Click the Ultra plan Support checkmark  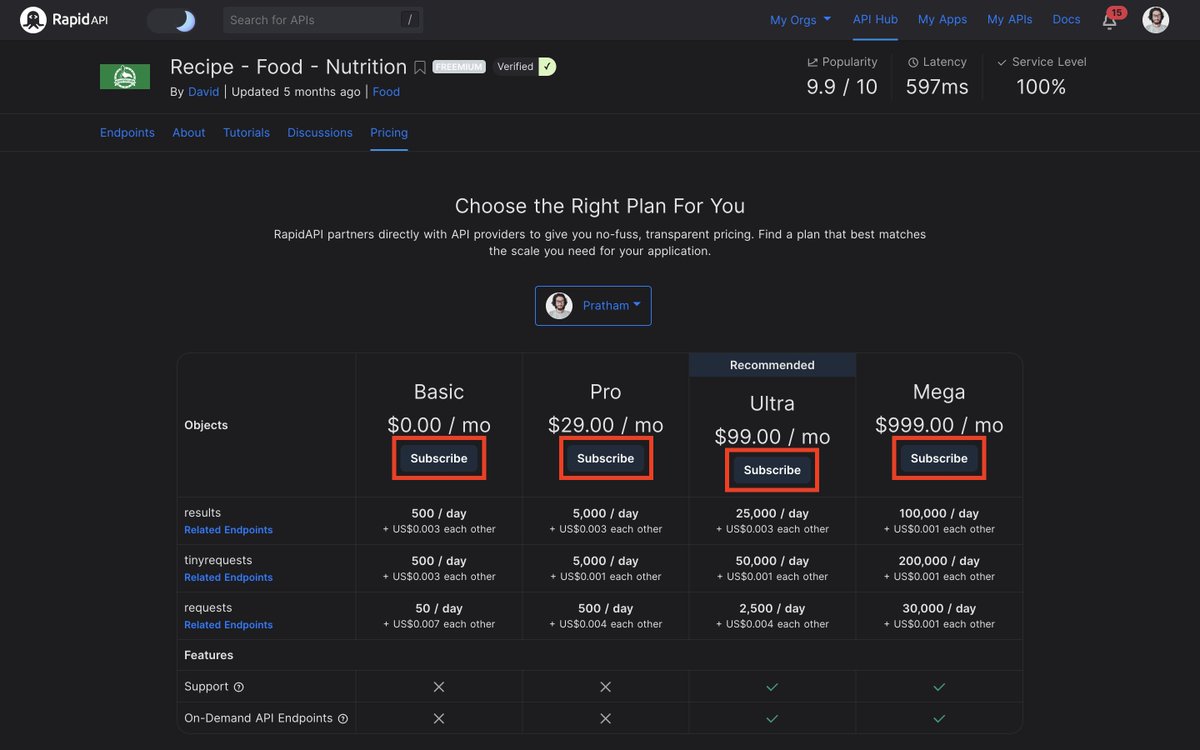coord(772,687)
